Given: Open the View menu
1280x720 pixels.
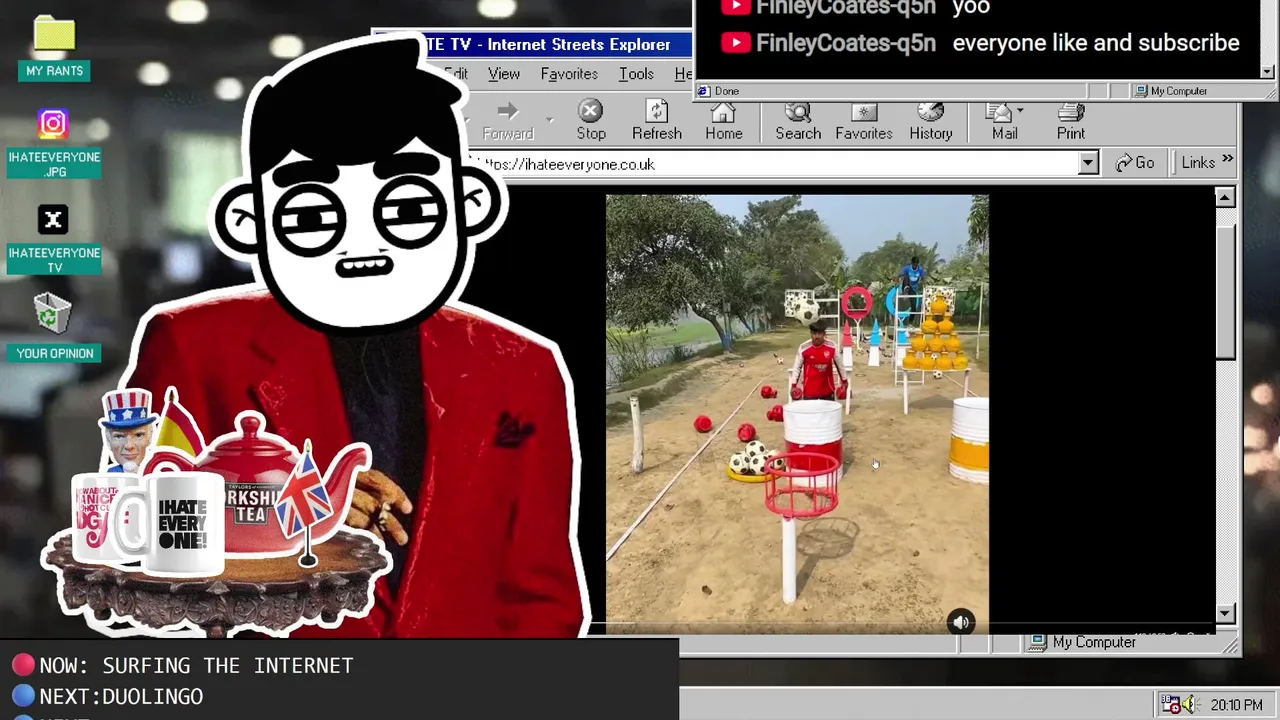Looking at the screenshot, I should 504,74.
